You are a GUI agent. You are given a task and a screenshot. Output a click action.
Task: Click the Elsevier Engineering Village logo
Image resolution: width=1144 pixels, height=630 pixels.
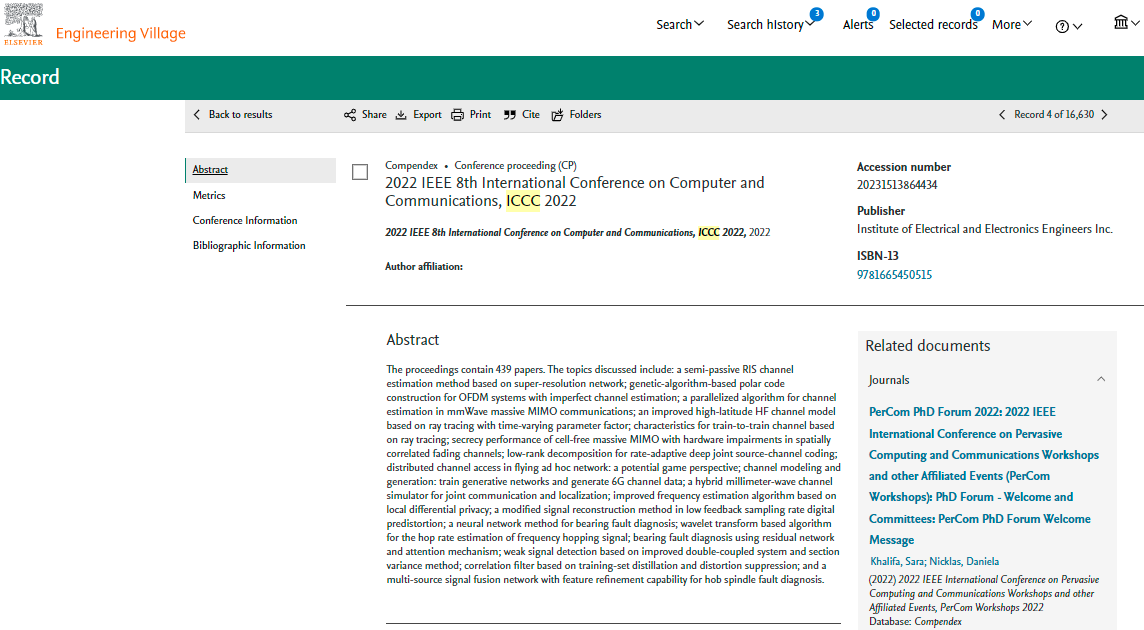(95, 27)
